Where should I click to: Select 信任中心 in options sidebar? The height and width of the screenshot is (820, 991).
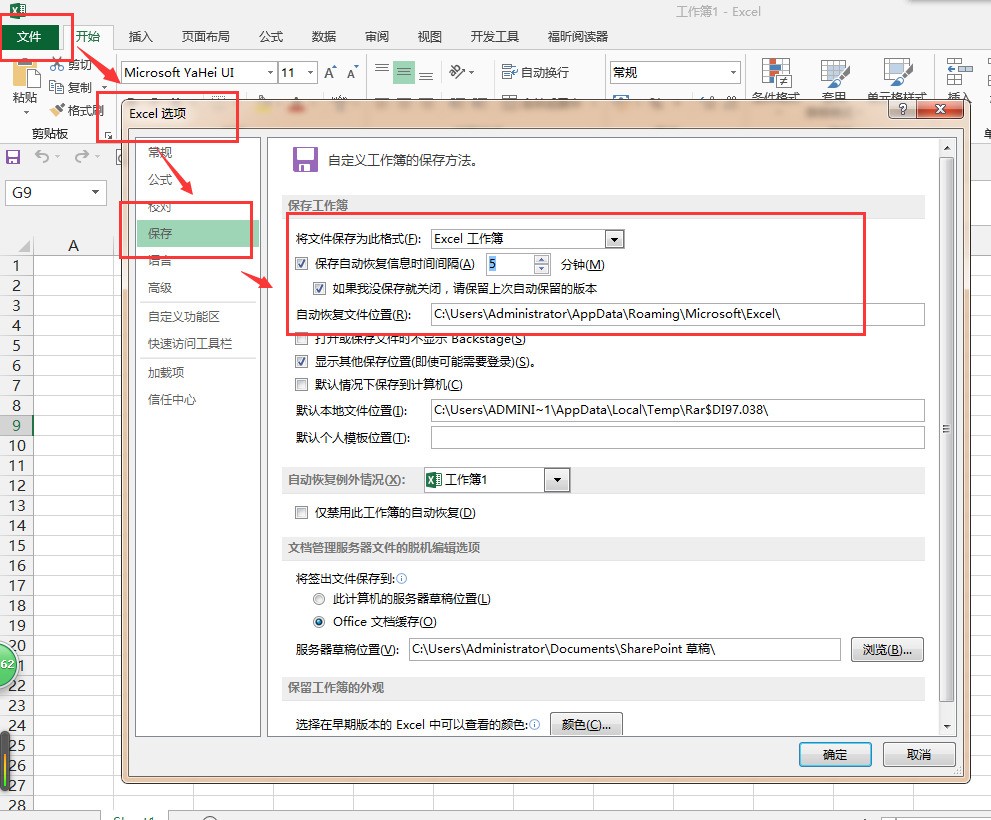coord(171,400)
